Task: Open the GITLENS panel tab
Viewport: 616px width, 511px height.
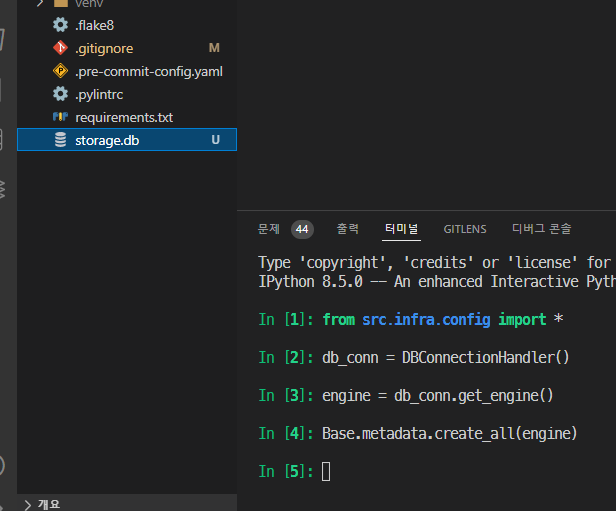Action: pos(465,229)
